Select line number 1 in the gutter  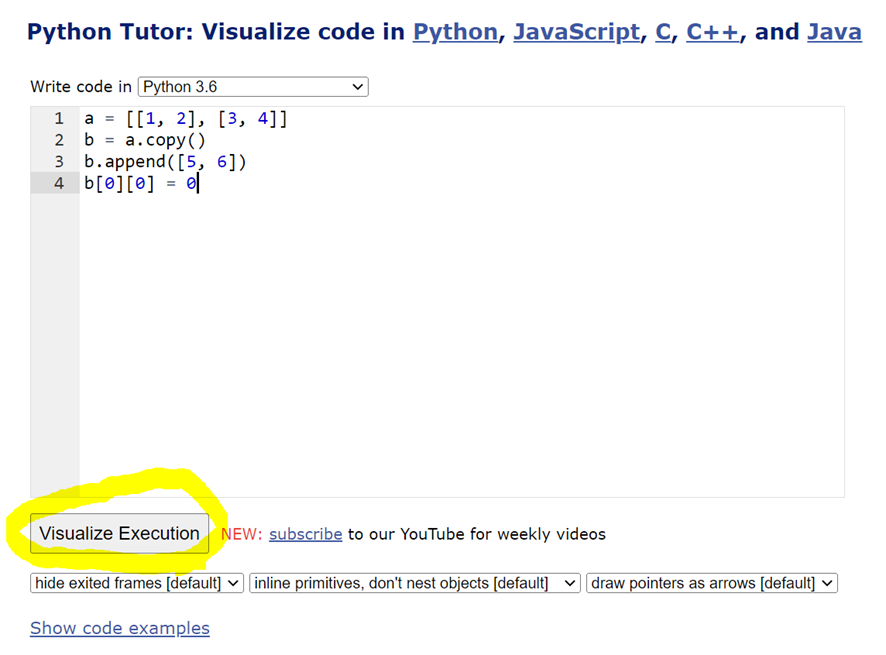[59, 119]
